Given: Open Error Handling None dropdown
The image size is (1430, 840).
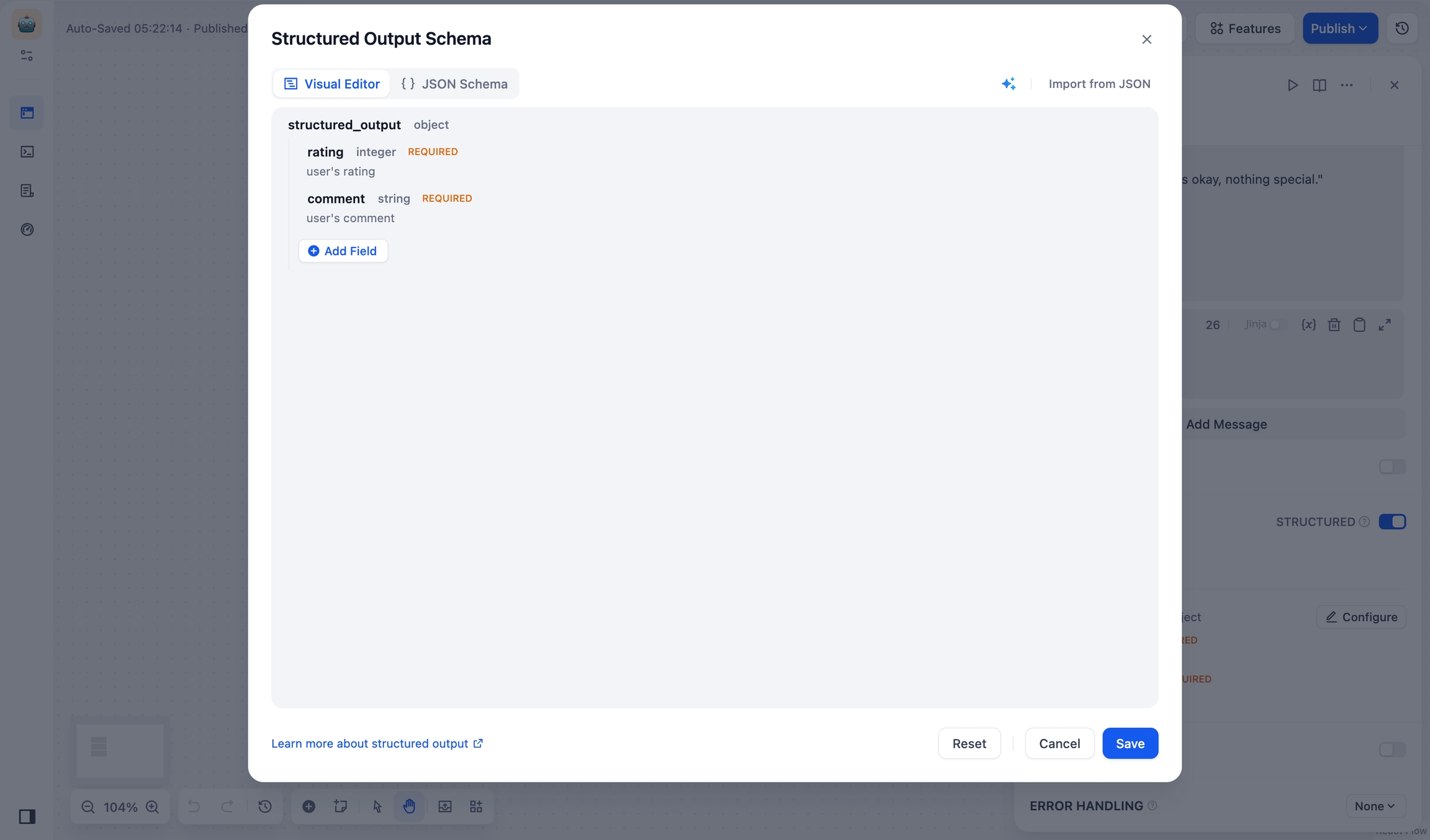Looking at the screenshot, I should click(x=1375, y=806).
